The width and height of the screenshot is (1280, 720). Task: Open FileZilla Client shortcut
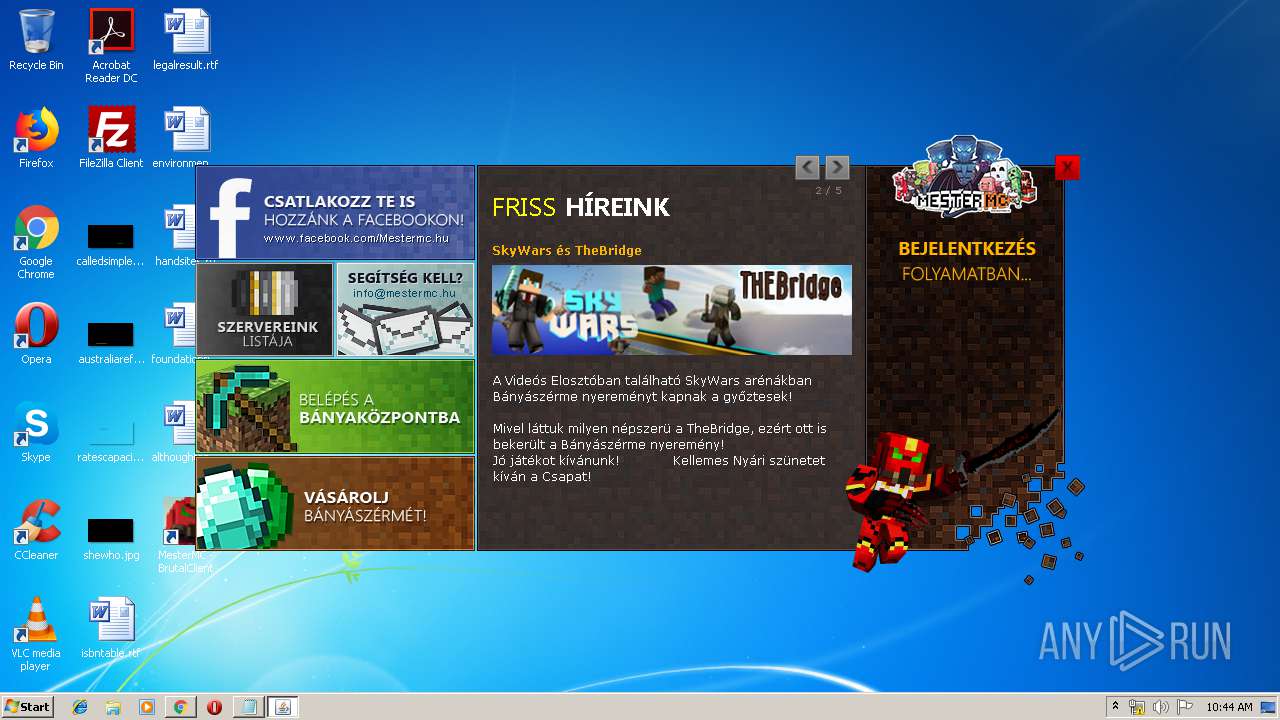(111, 138)
